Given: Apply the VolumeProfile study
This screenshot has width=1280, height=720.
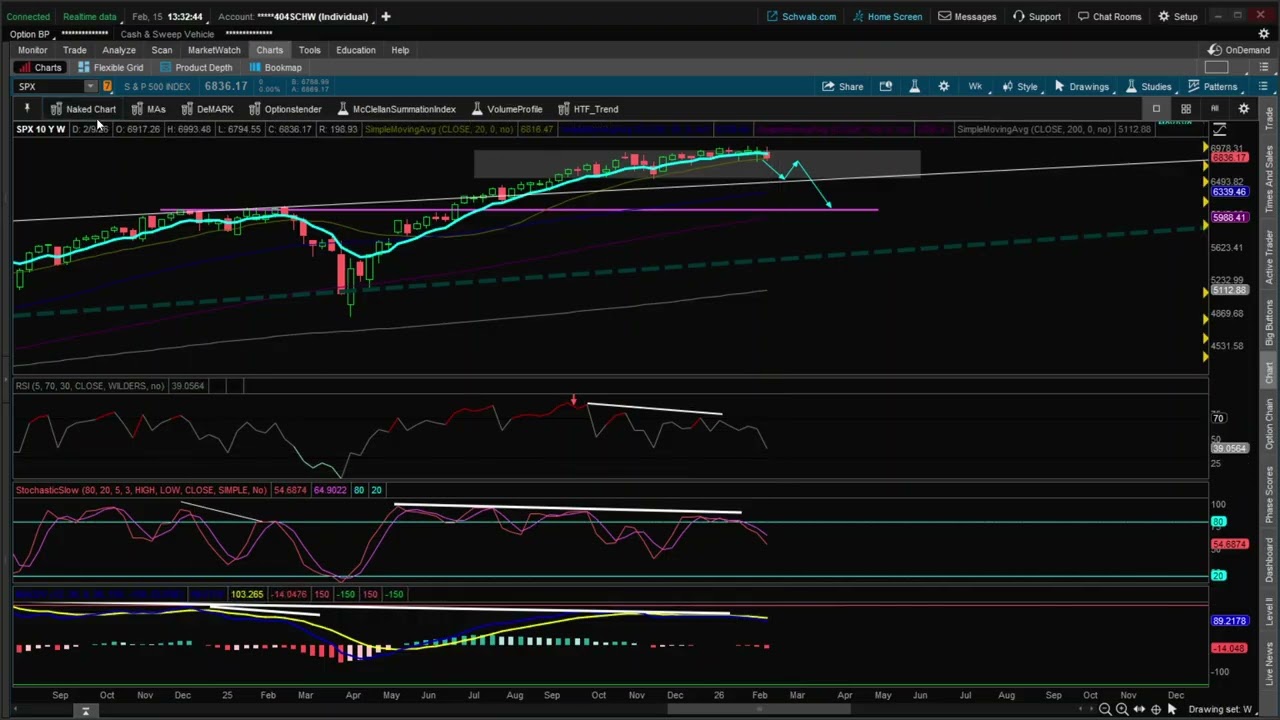Looking at the screenshot, I should coord(507,109).
